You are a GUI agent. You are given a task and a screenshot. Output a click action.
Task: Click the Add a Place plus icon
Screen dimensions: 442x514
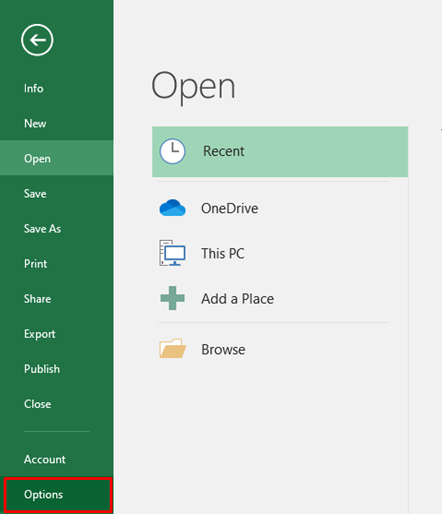[172, 298]
